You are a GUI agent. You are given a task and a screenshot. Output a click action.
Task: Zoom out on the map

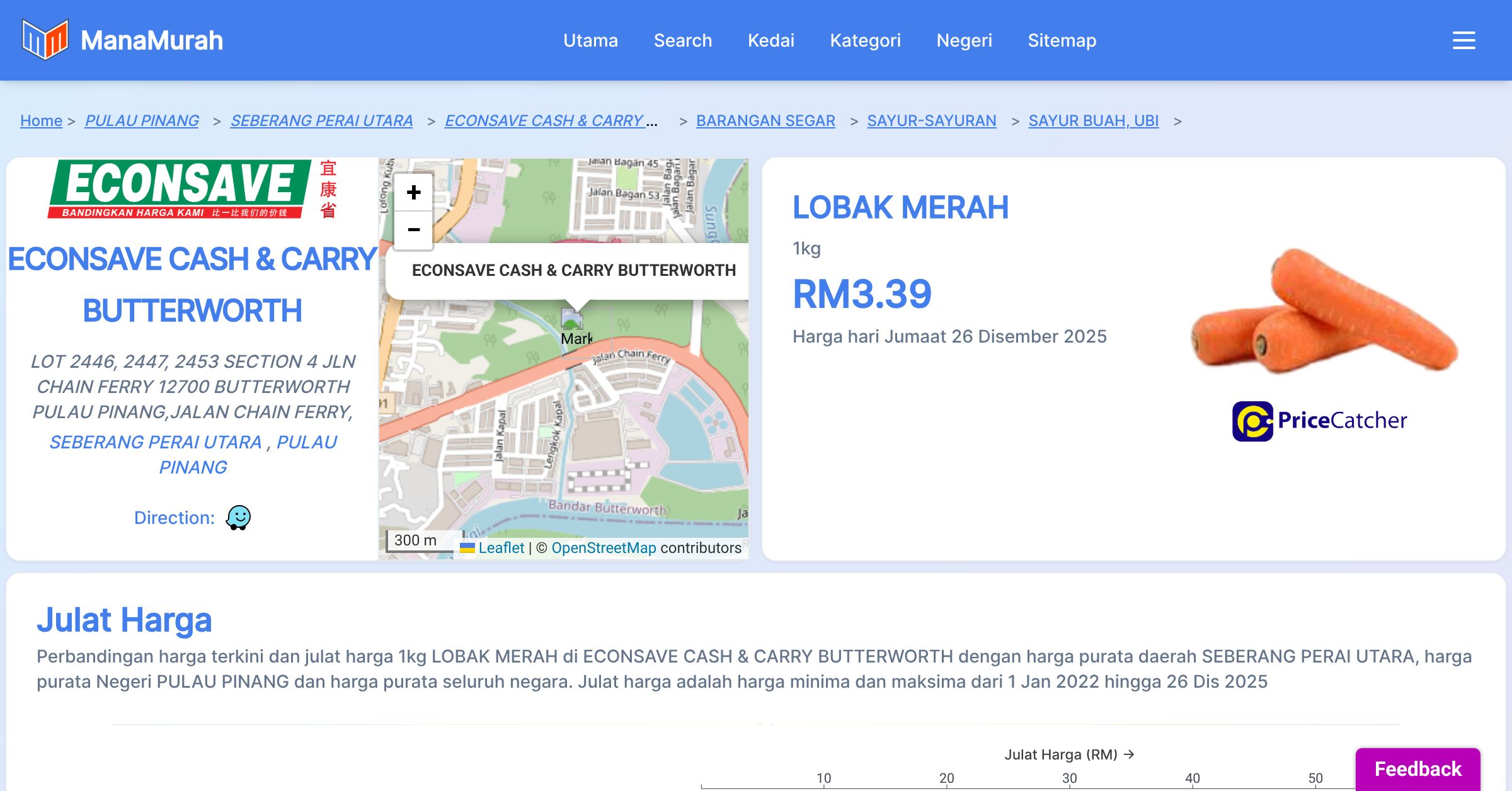pyautogui.click(x=413, y=230)
